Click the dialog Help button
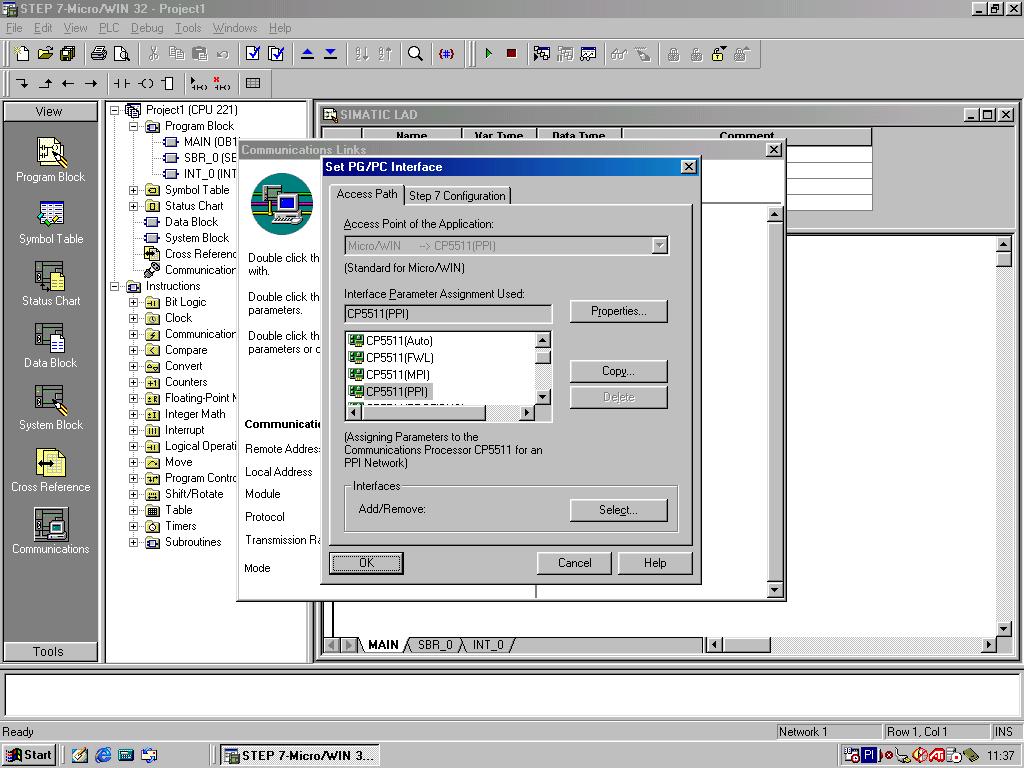The width and height of the screenshot is (1024, 768). point(655,563)
